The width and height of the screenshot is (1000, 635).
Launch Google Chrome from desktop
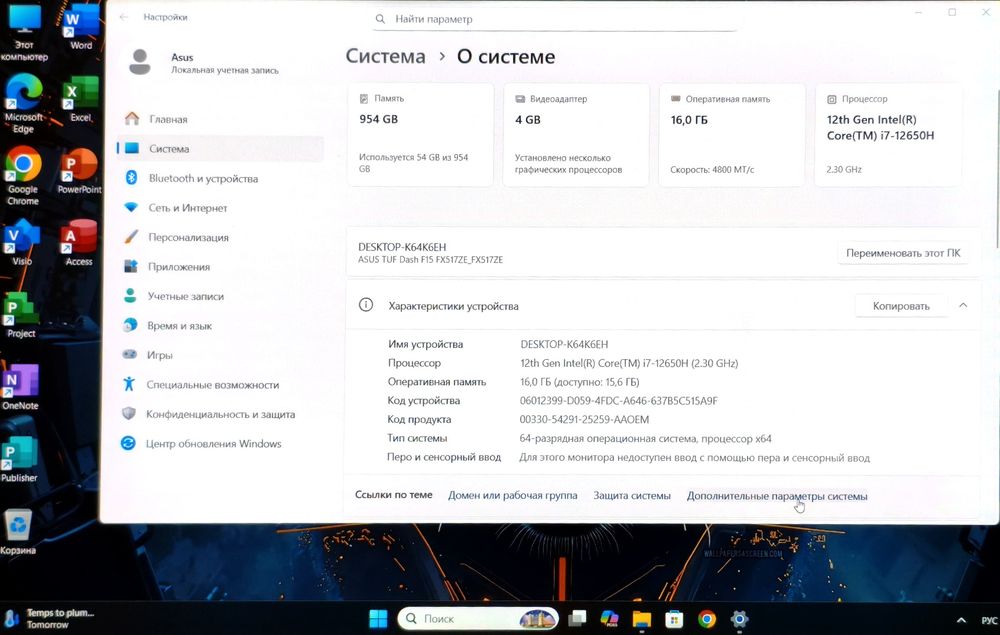coord(23,175)
